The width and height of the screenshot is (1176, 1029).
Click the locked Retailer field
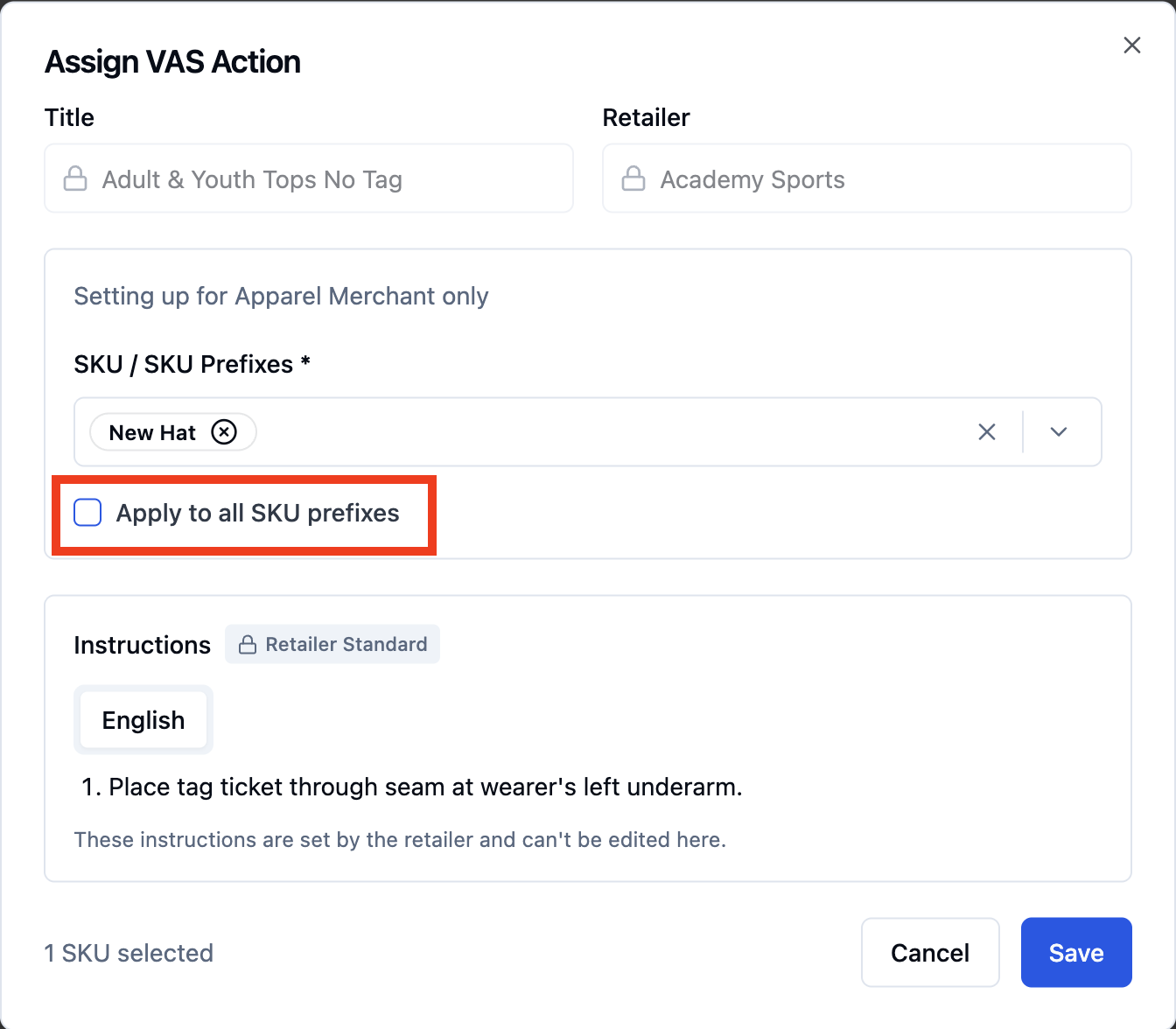click(867, 178)
